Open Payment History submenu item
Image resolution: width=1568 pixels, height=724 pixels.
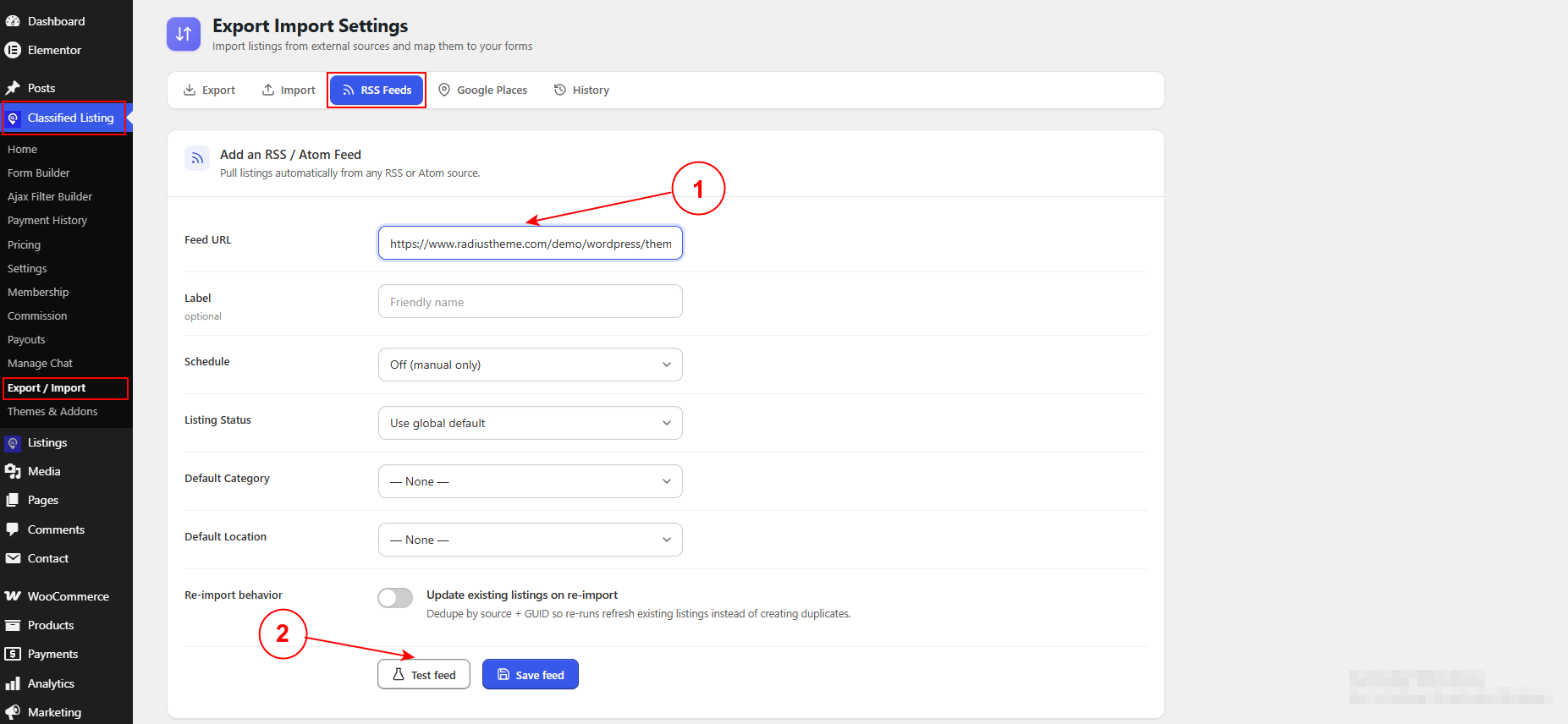click(x=47, y=220)
